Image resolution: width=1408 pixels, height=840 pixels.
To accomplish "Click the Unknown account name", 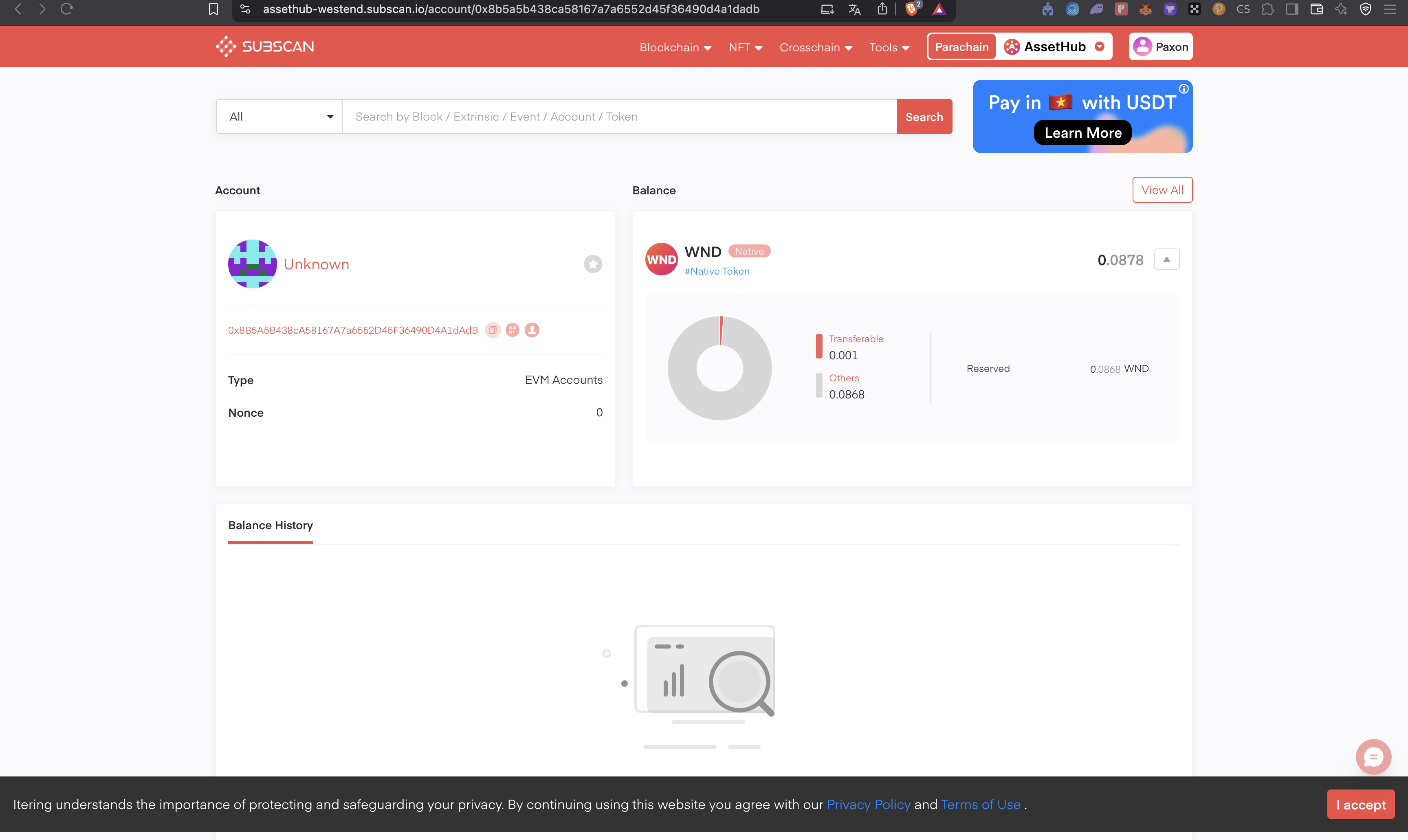I will tap(316, 264).
